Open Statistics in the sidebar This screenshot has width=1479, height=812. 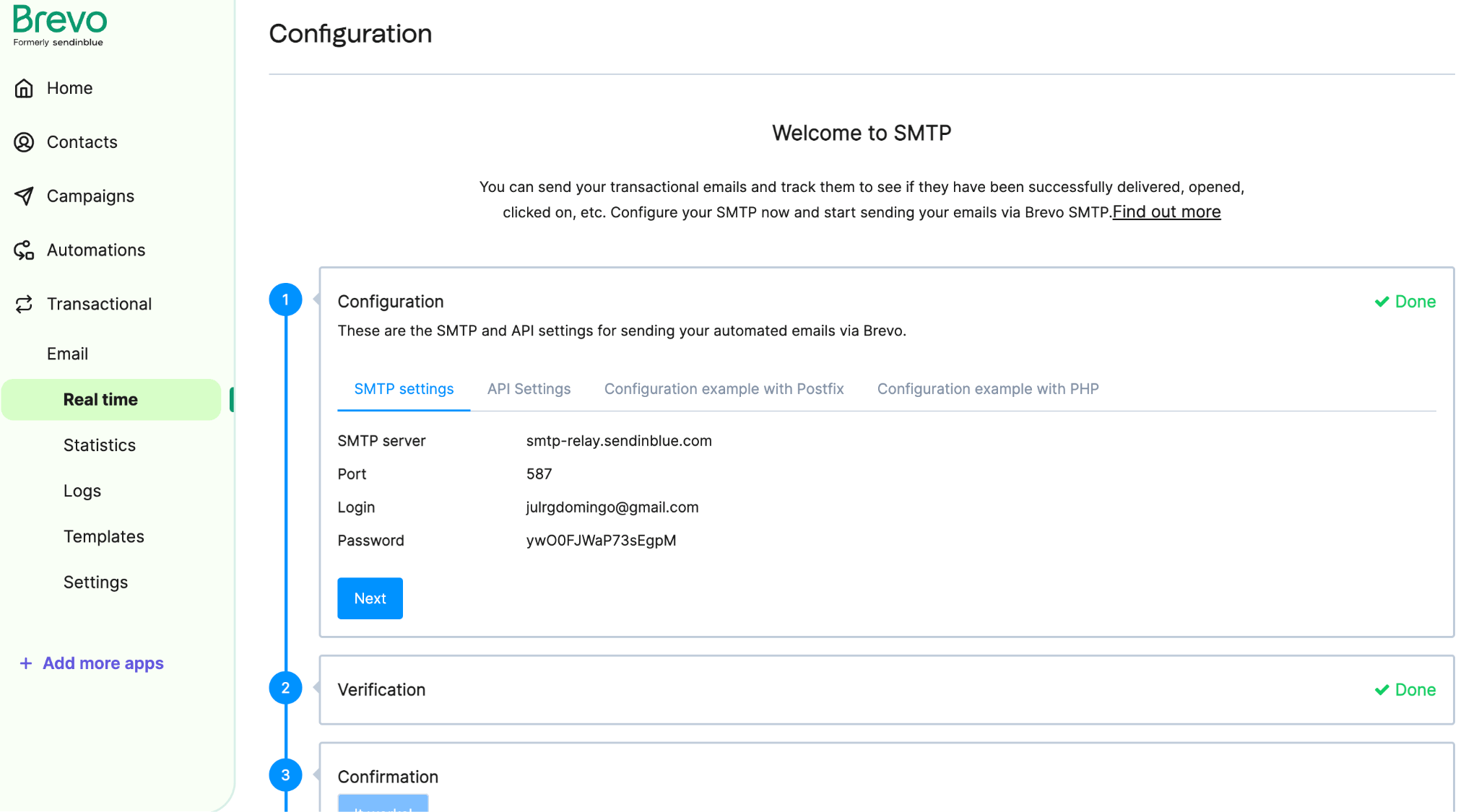click(100, 445)
